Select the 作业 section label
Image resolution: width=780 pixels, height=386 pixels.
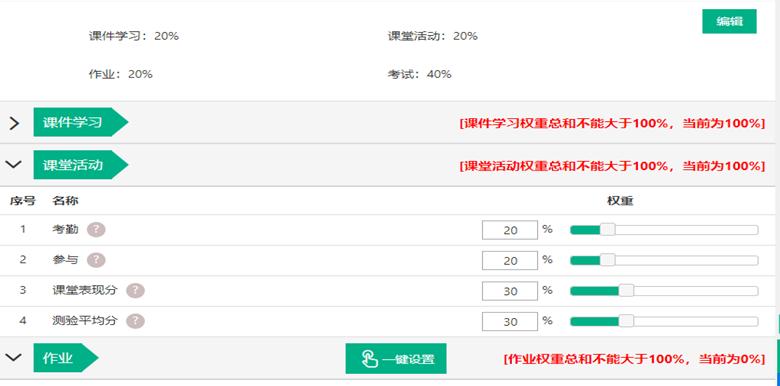coord(66,358)
